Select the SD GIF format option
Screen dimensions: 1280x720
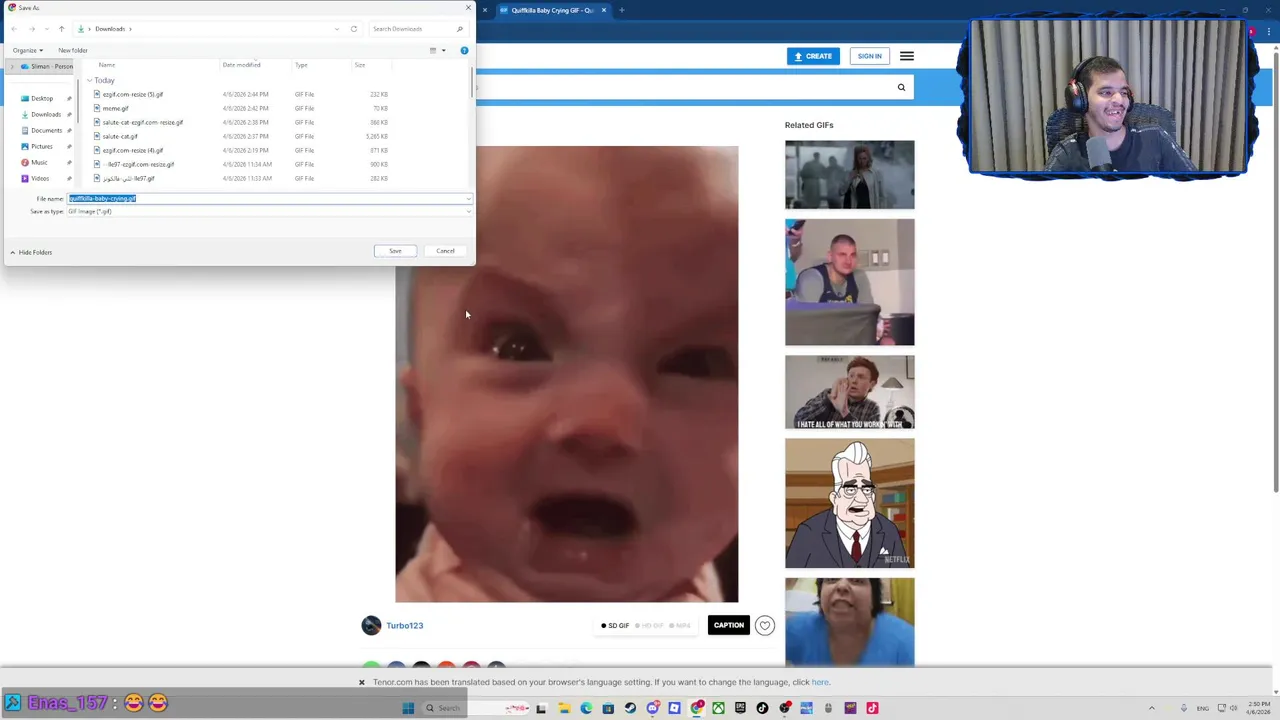click(615, 626)
